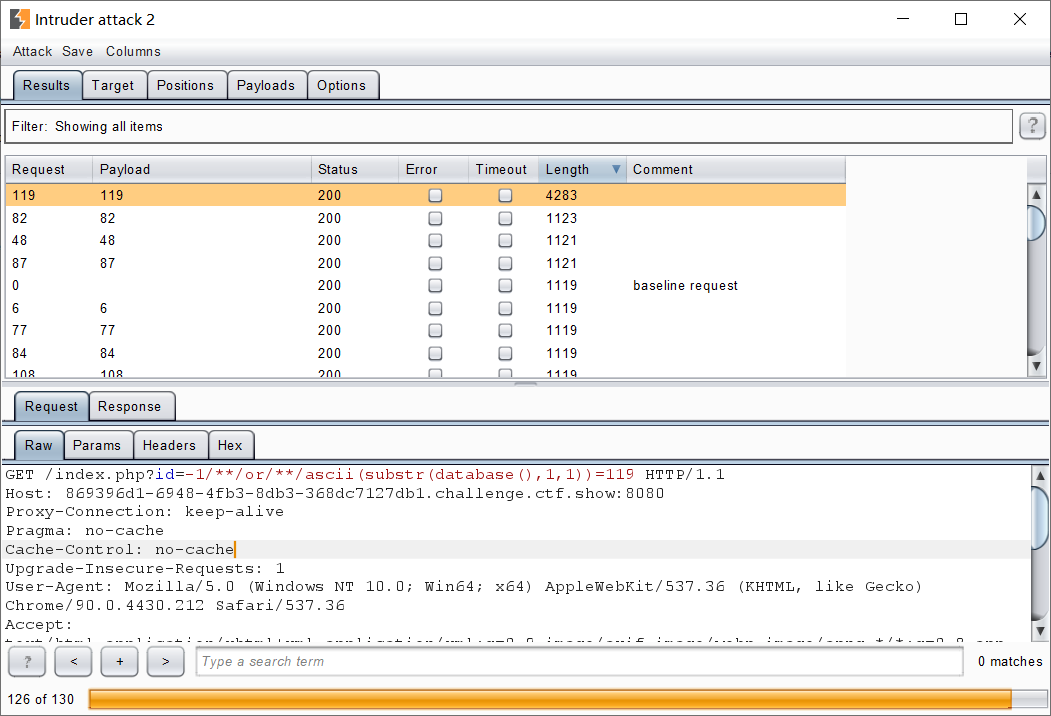Switch to the Options tab

click(342, 85)
